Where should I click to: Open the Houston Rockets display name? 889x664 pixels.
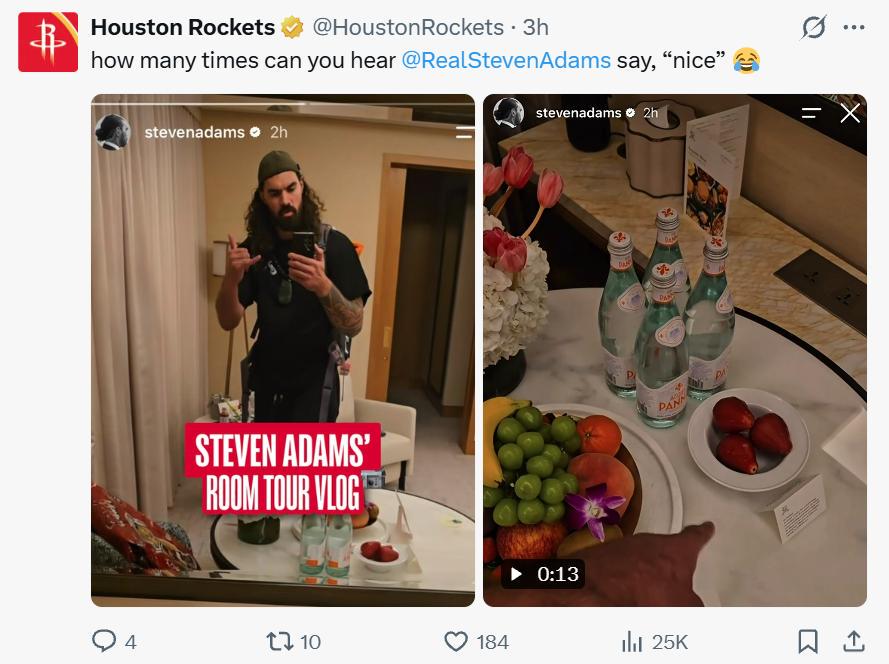click(x=183, y=27)
